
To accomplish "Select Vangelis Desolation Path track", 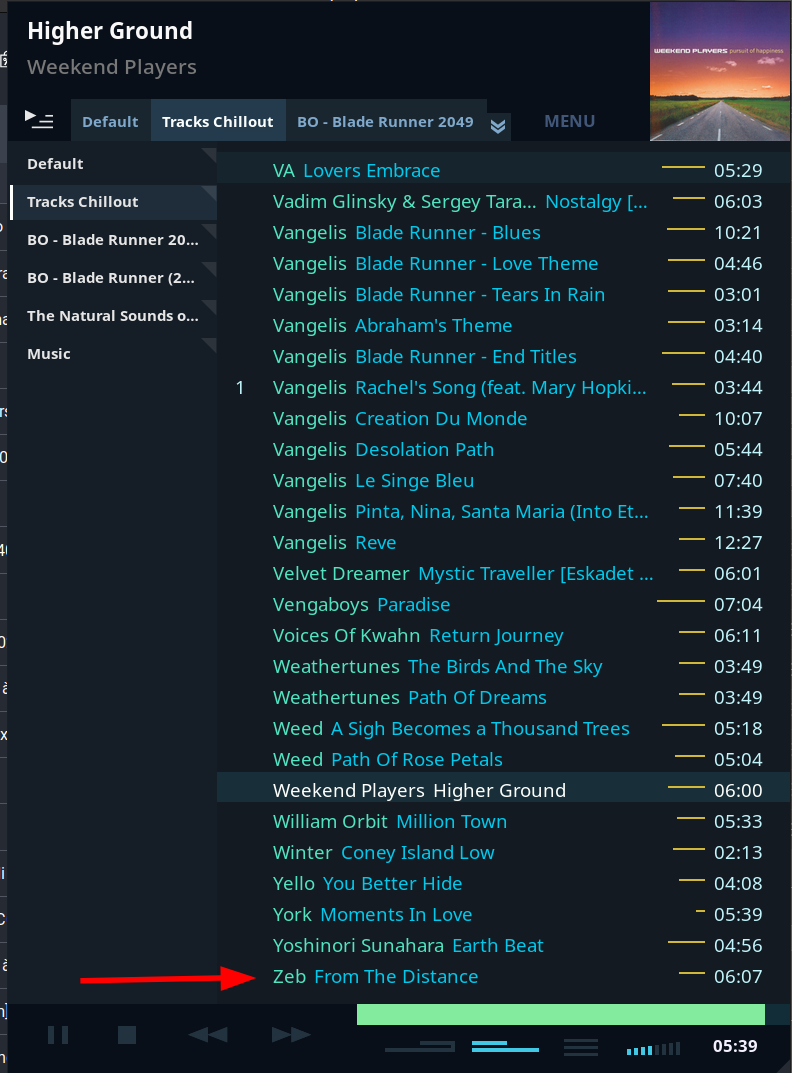I will (x=503, y=450).
